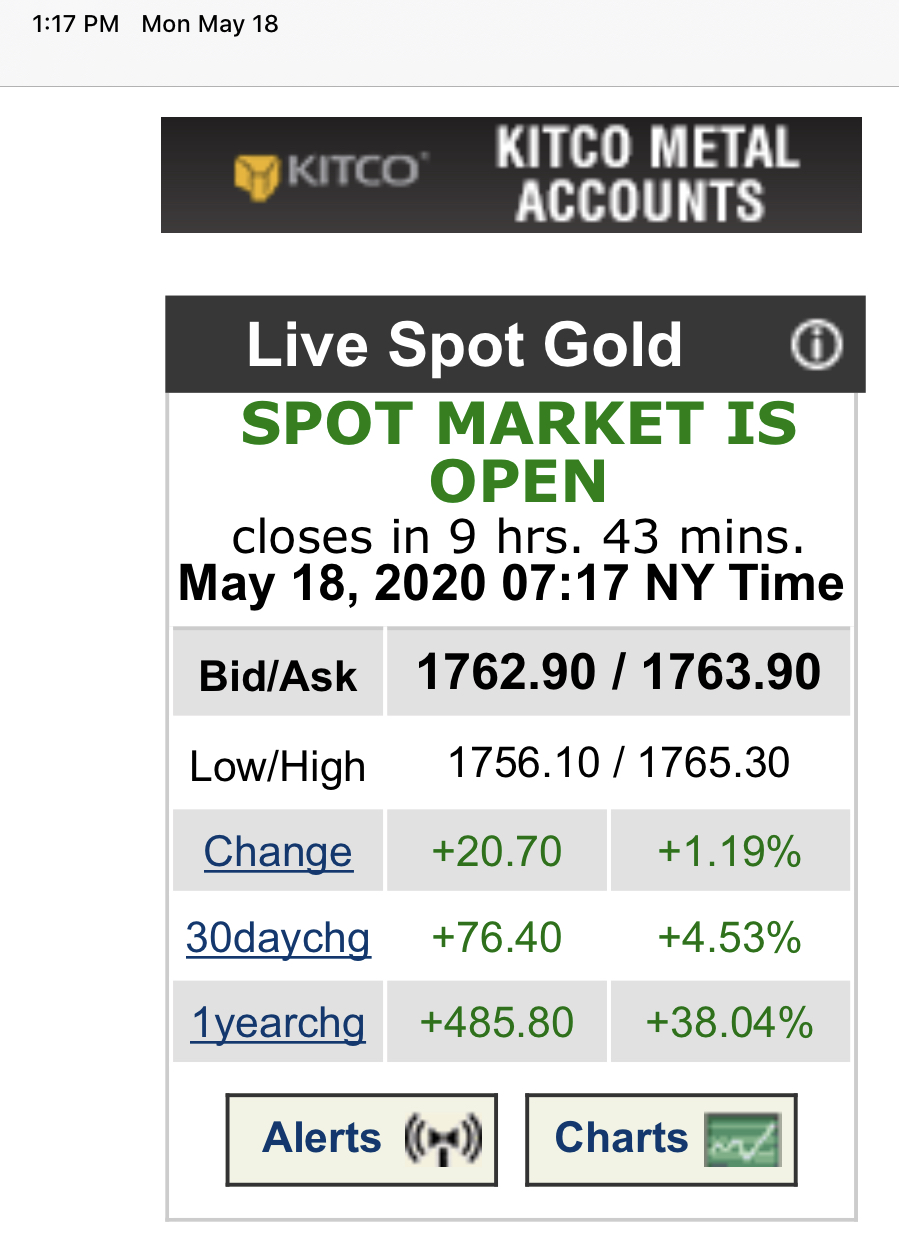Select the bid/ask price 1762.90 / 1763.90
The width and height of the screenshot is (899, 1233).
point(618,672)
